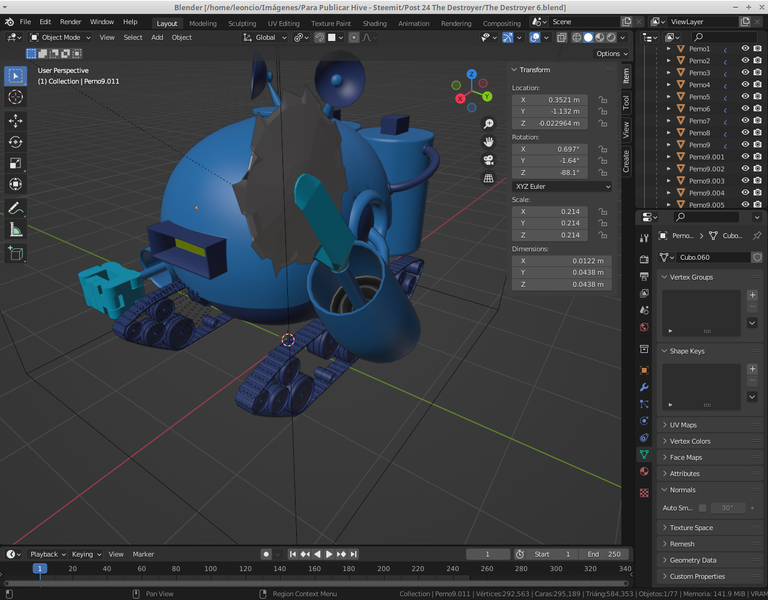The image size is (768, 600).
Task: Choose the Scale tool
Action: tap(16, 163)
